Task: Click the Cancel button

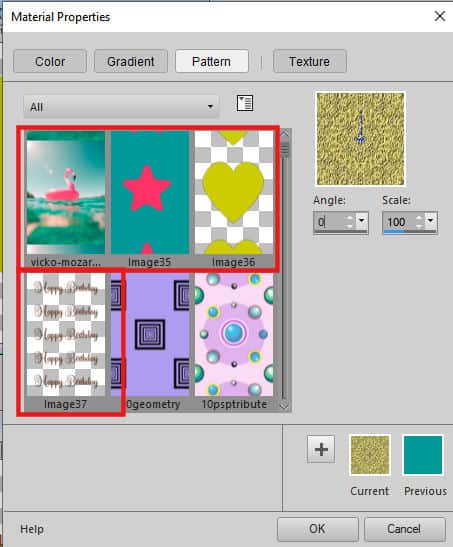Action: 405,529
